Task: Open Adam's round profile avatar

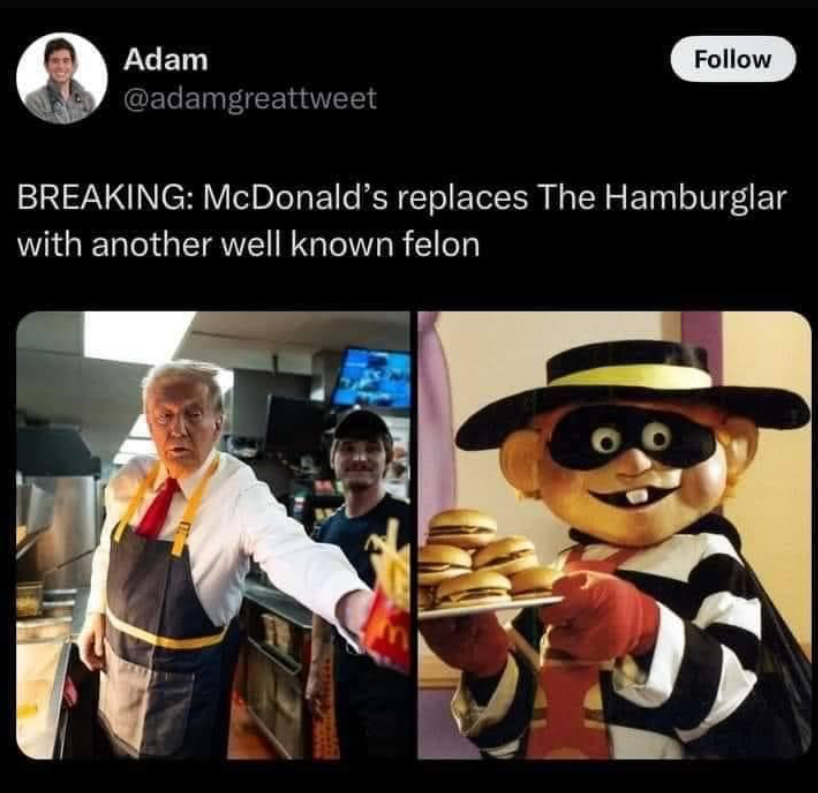Action: [x=62, y=78]
